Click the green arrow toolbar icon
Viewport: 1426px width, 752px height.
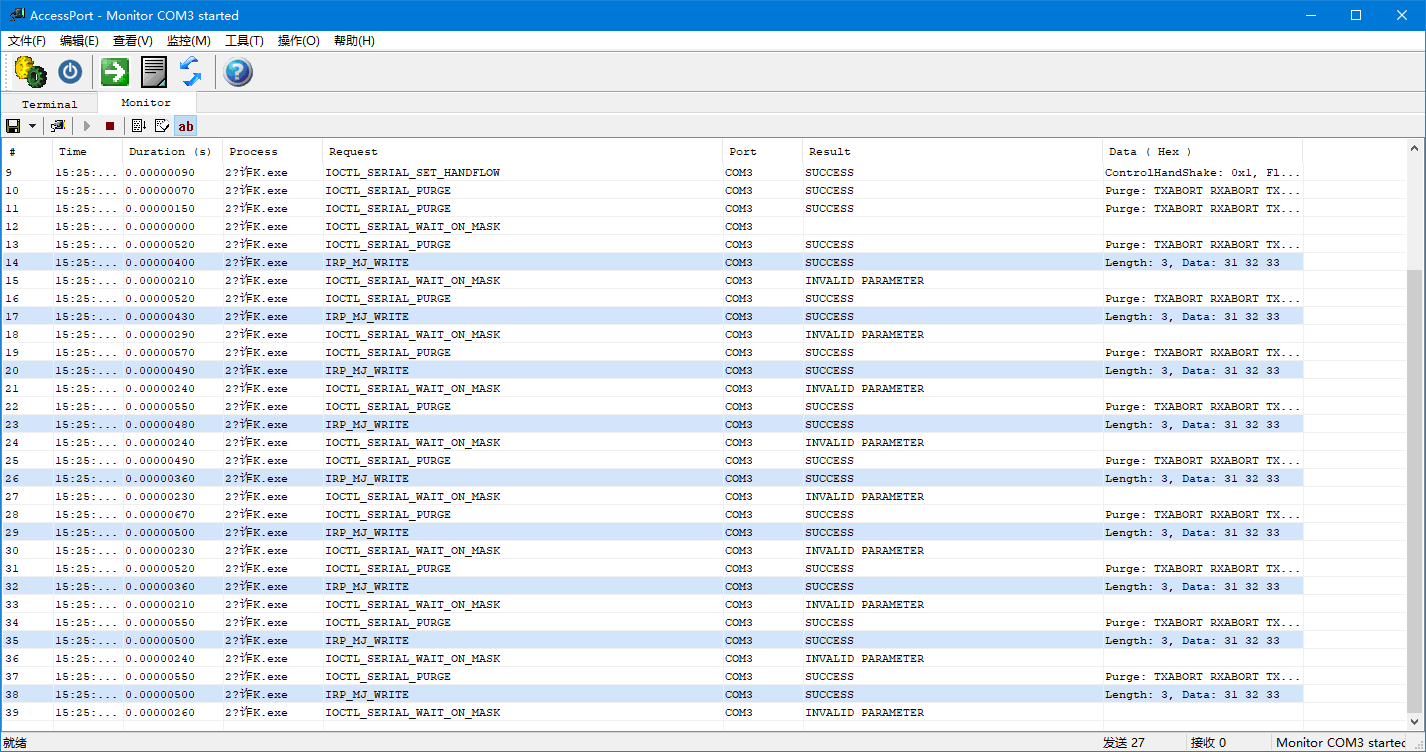tap(115, 72)
